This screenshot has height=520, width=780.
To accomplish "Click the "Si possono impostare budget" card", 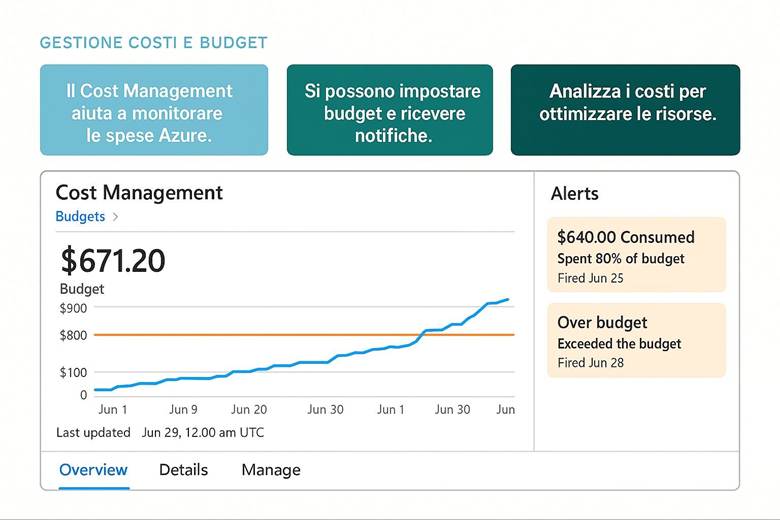I will 390,110.
